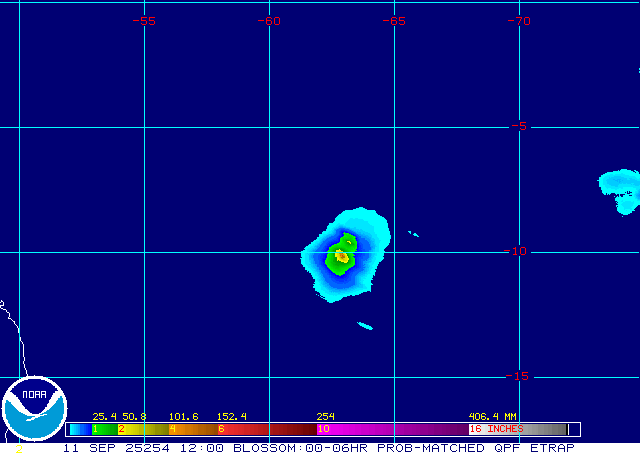Select the -70 longitude label at top
640x455 pixels.
[x=518, y=21]
